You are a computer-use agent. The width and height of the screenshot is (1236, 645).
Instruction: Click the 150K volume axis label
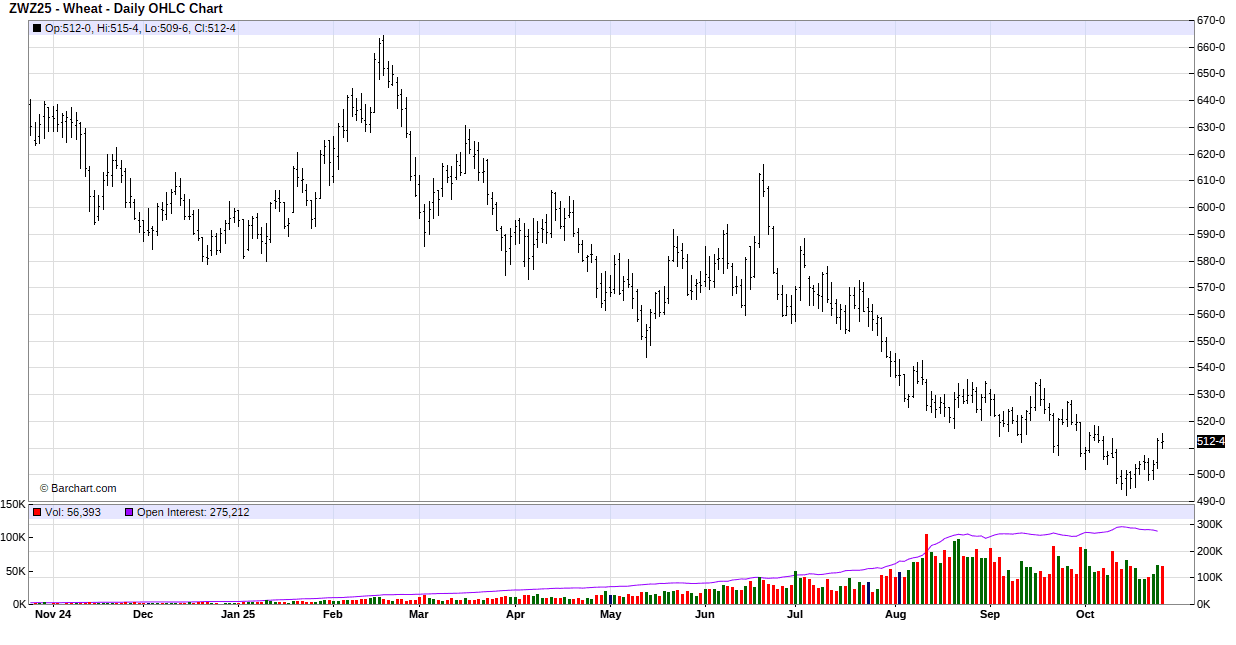click(x=13, y=505)
